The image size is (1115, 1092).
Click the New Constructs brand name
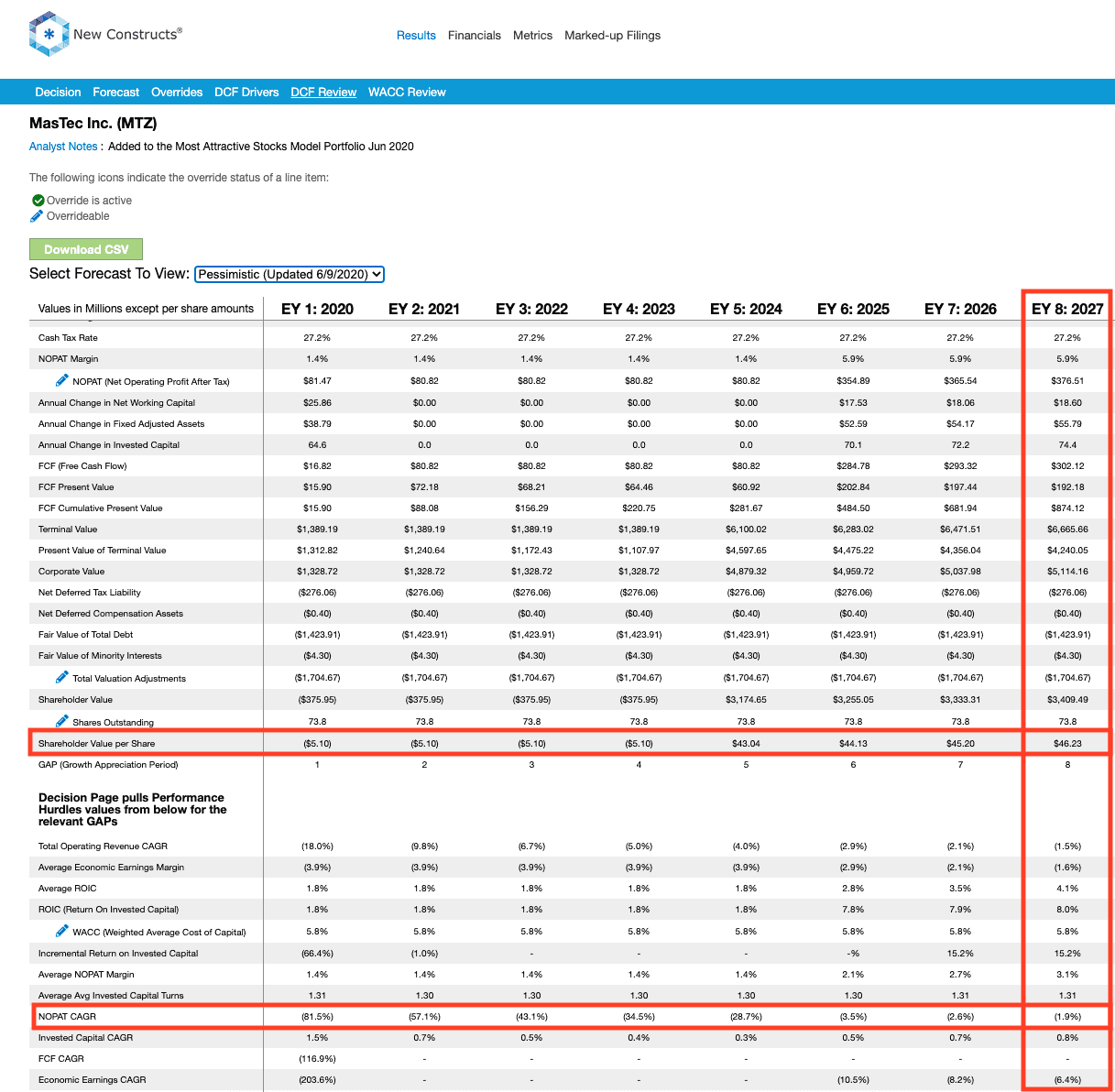127,34
